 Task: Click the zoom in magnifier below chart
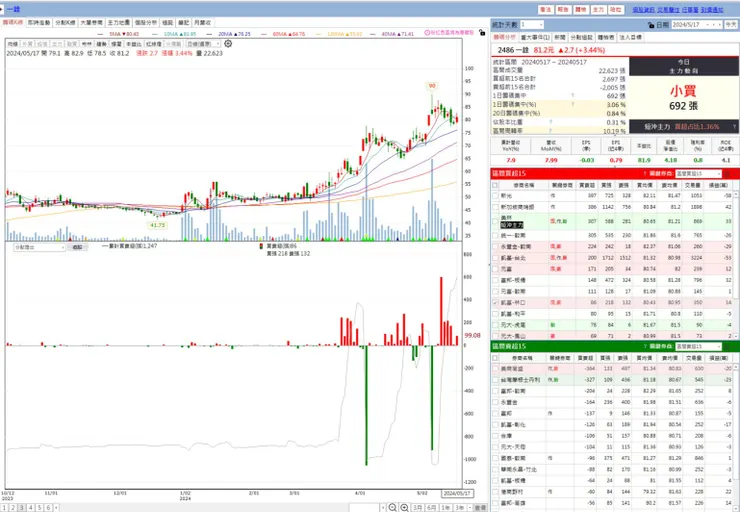tap(404, 507)
